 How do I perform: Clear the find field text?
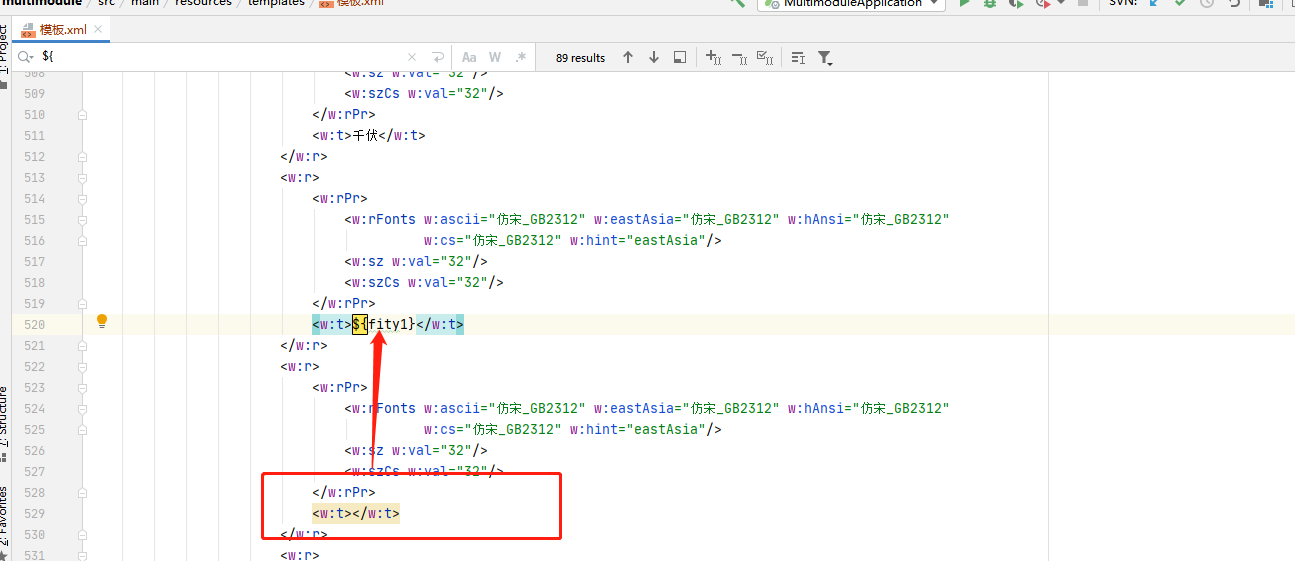pyautogui.click(x=412, y=58)
